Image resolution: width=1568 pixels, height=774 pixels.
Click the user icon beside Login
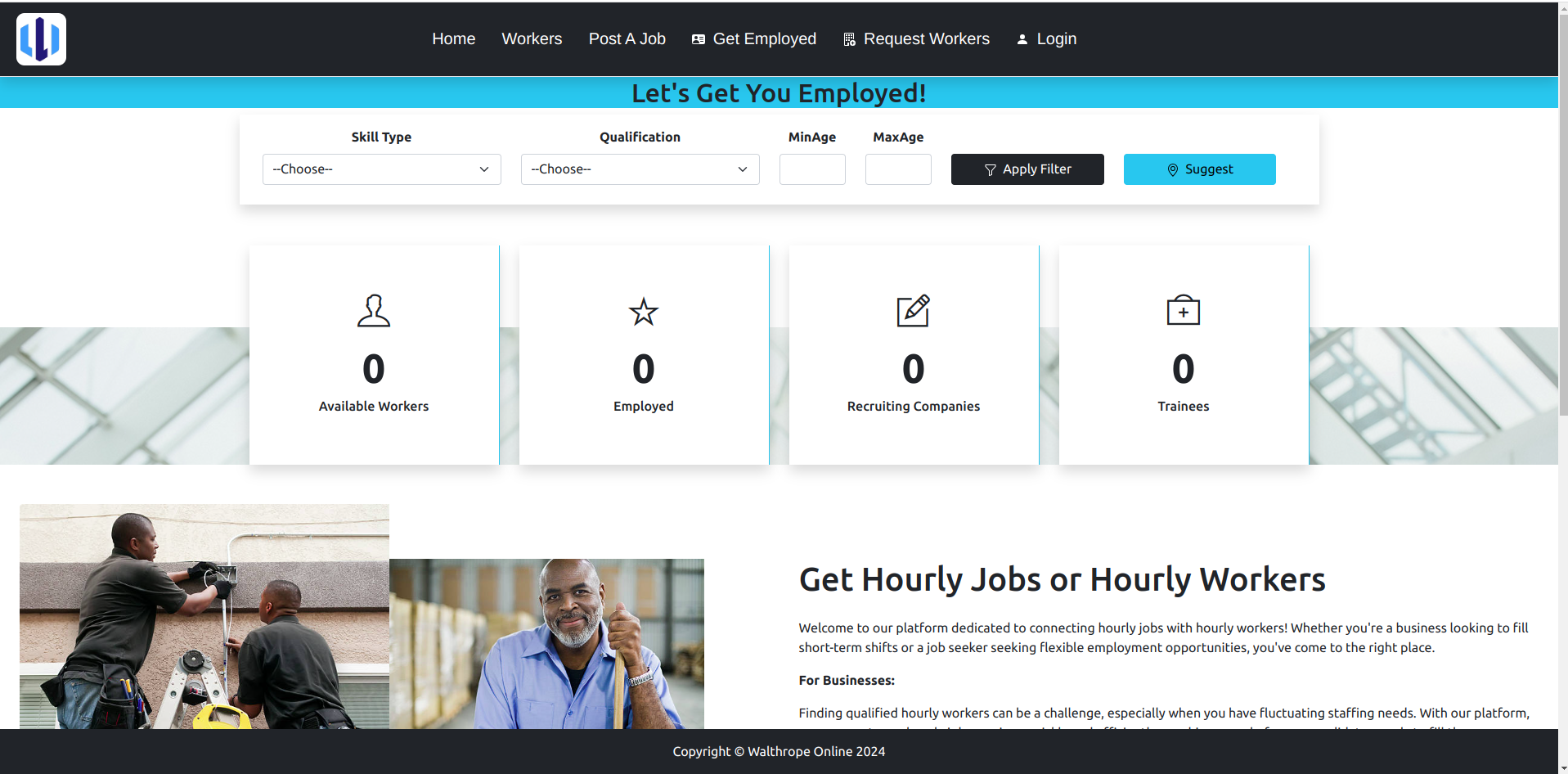(x=1022, y=39)
